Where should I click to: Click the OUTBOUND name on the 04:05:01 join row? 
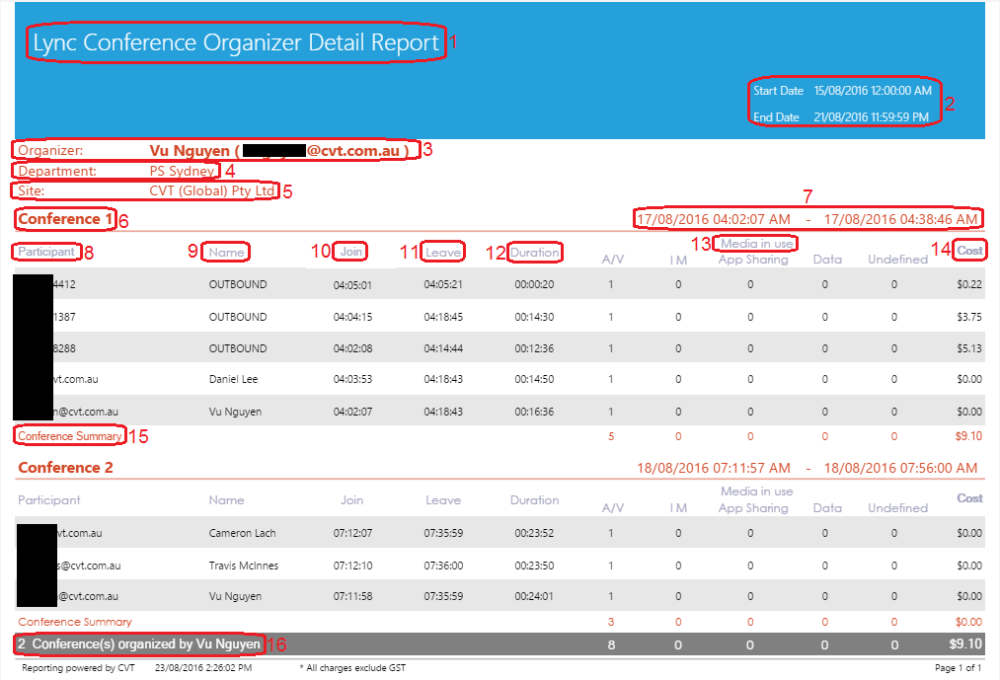point(238,285)
